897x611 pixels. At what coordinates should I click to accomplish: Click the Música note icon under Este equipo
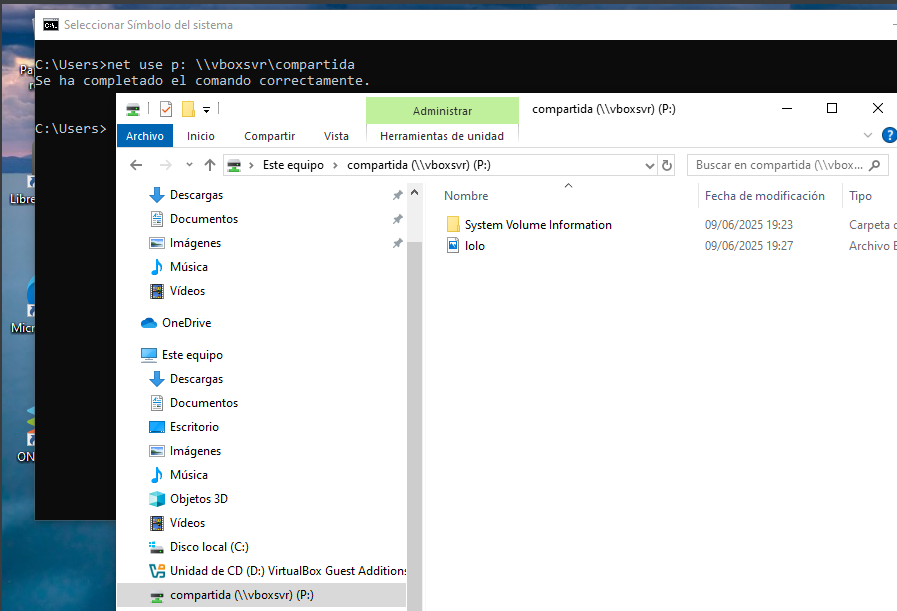[x=157, y=475]
